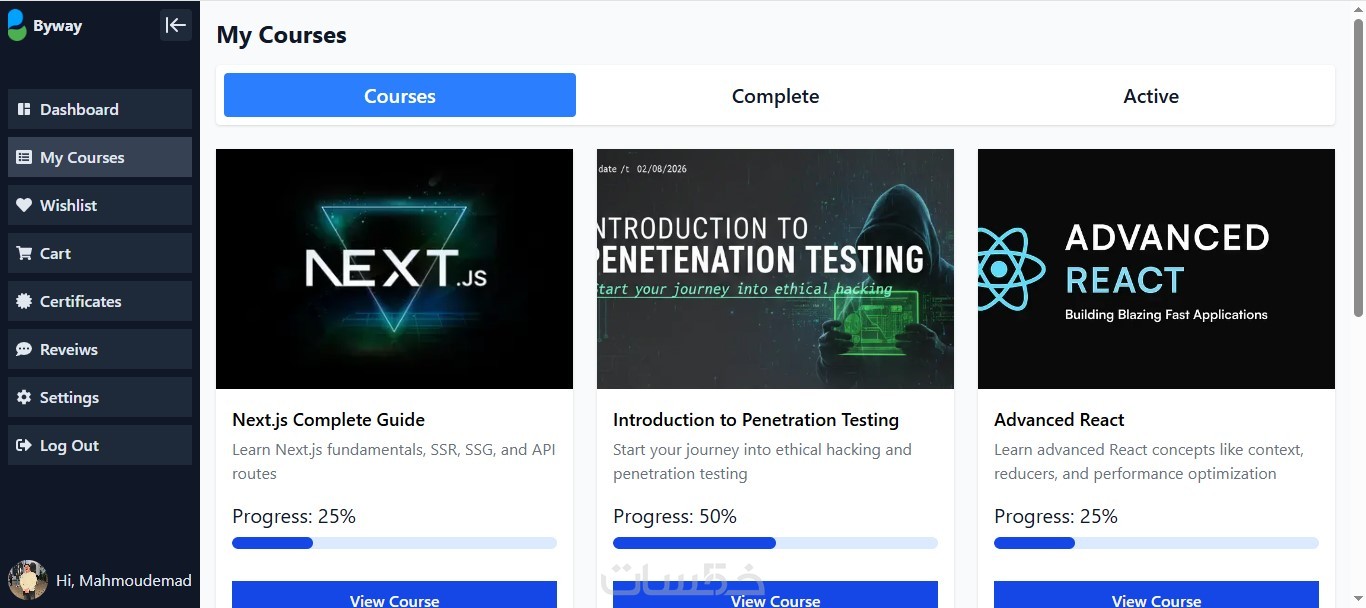Click the 'Advanced React' course title

tap(1059, 420)
